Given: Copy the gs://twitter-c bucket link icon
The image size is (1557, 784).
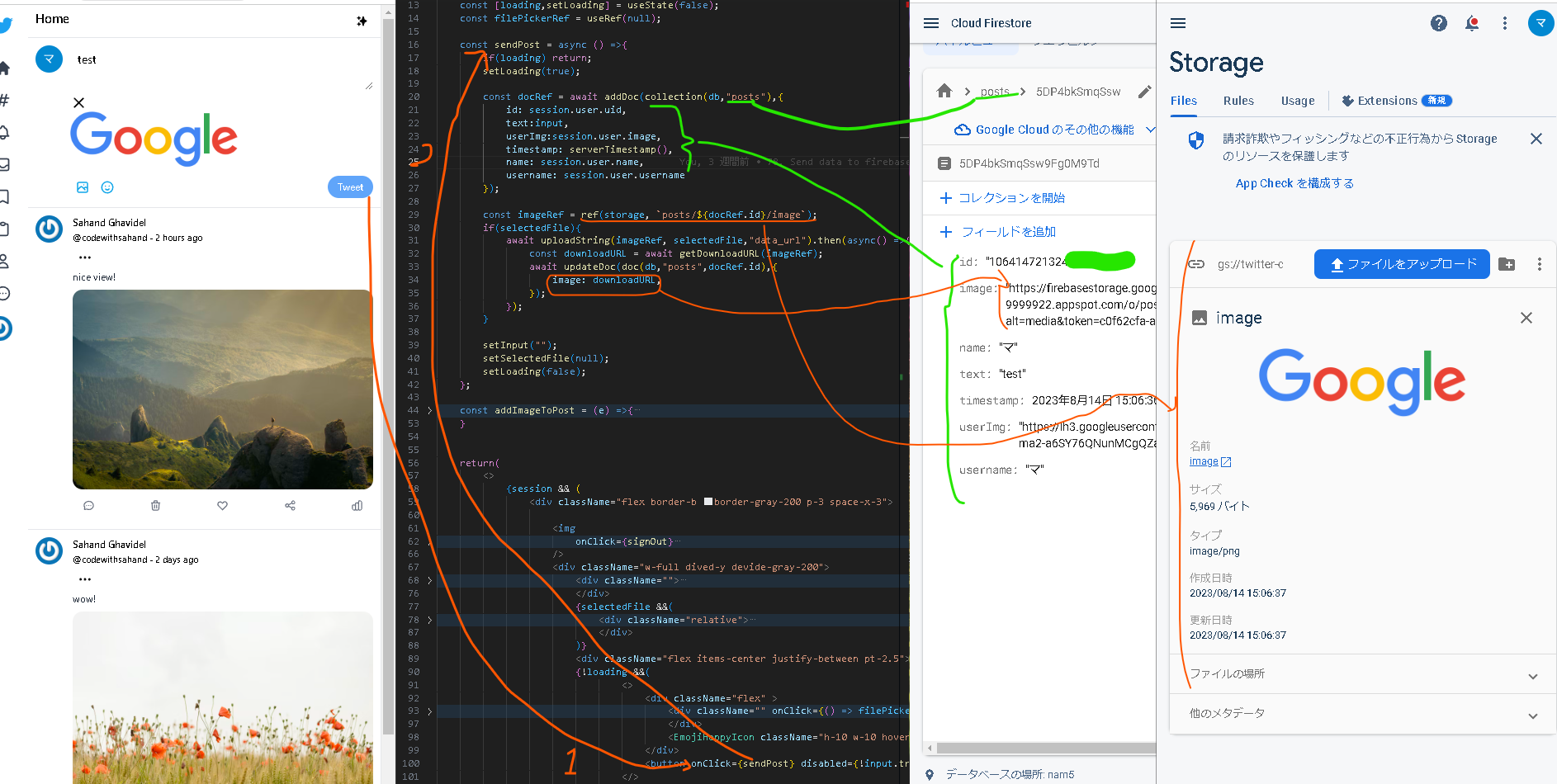Looking at the screenshot, I should [1195, 264].
